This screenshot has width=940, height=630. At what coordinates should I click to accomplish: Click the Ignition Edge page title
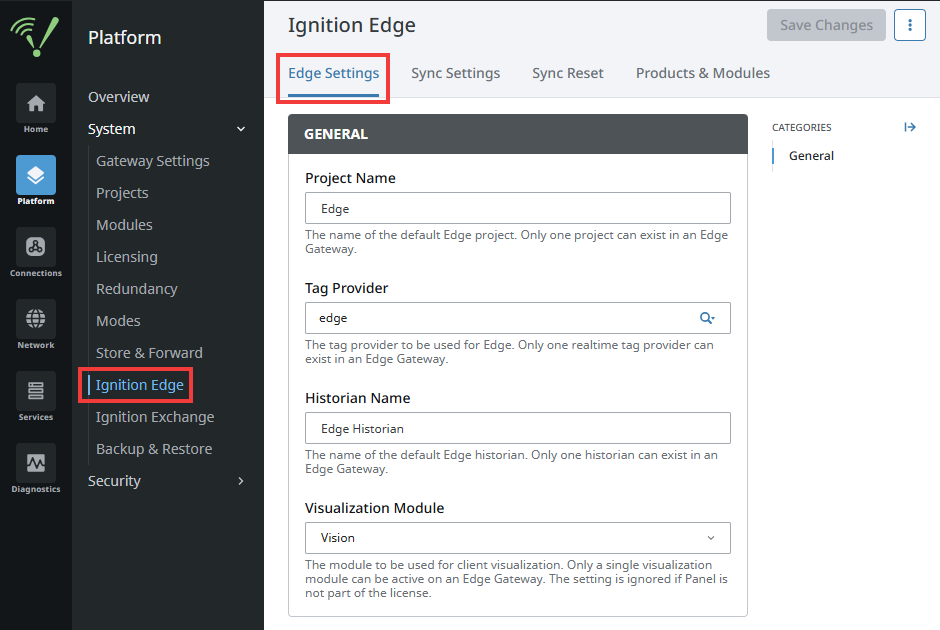pos(351,25)
